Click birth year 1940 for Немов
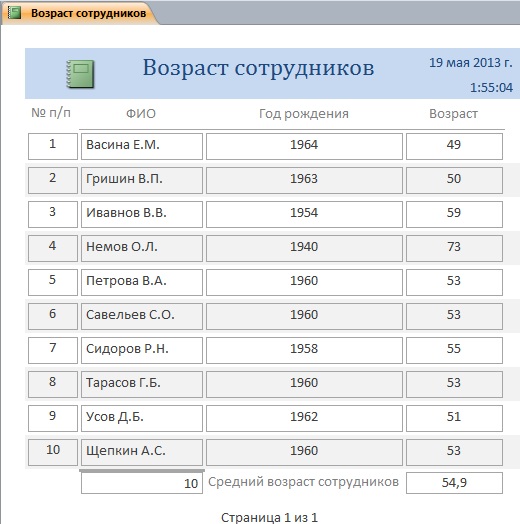Image resolution: width=520 pixels, height=524 pixels. (304, 248)
